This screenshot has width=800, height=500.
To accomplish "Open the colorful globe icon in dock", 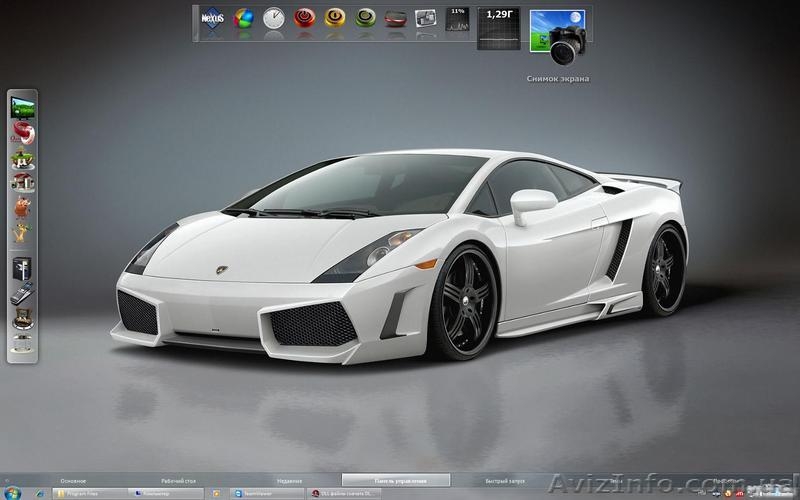I will 243,19.
